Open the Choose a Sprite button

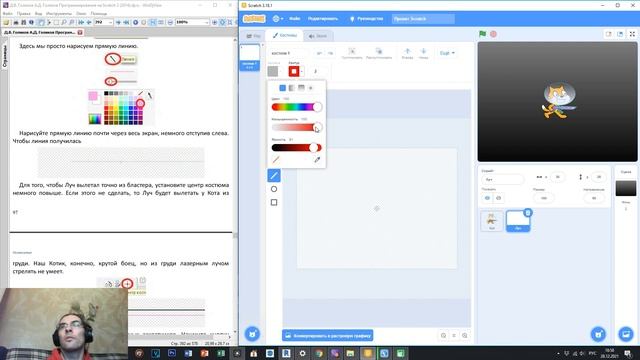[x=598, y=334]
